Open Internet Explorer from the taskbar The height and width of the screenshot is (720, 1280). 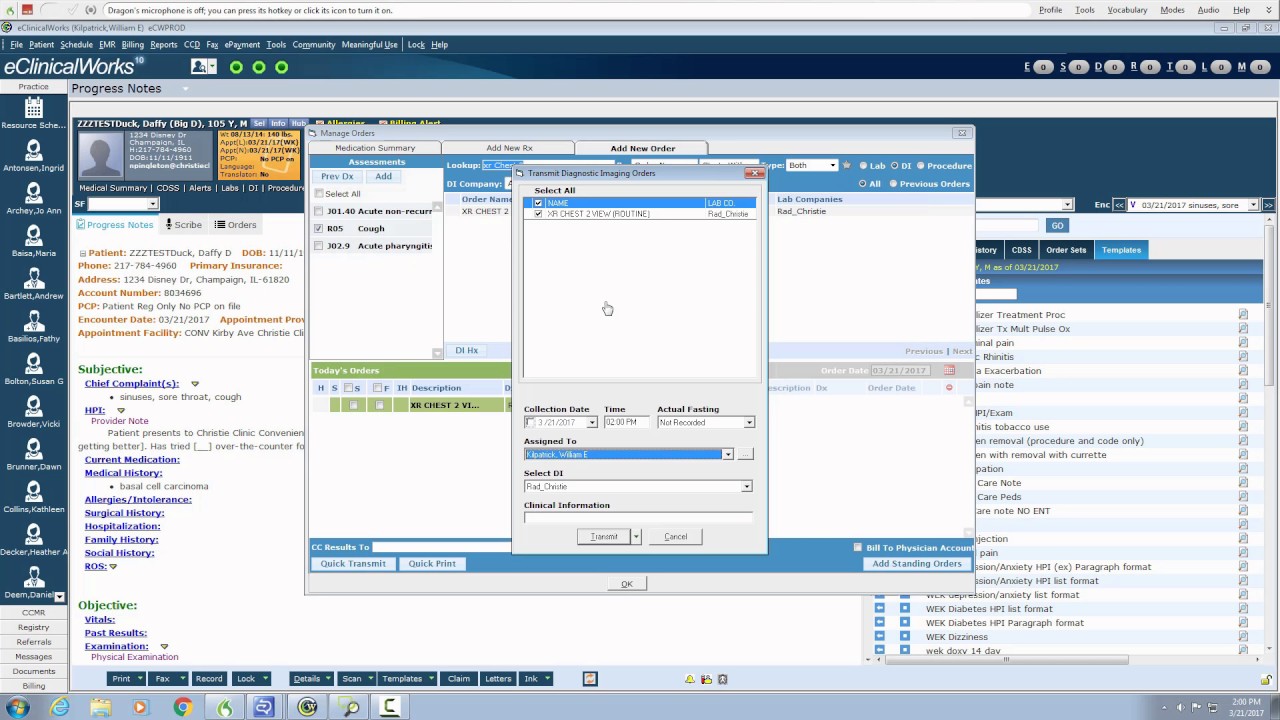click(60, 707)
